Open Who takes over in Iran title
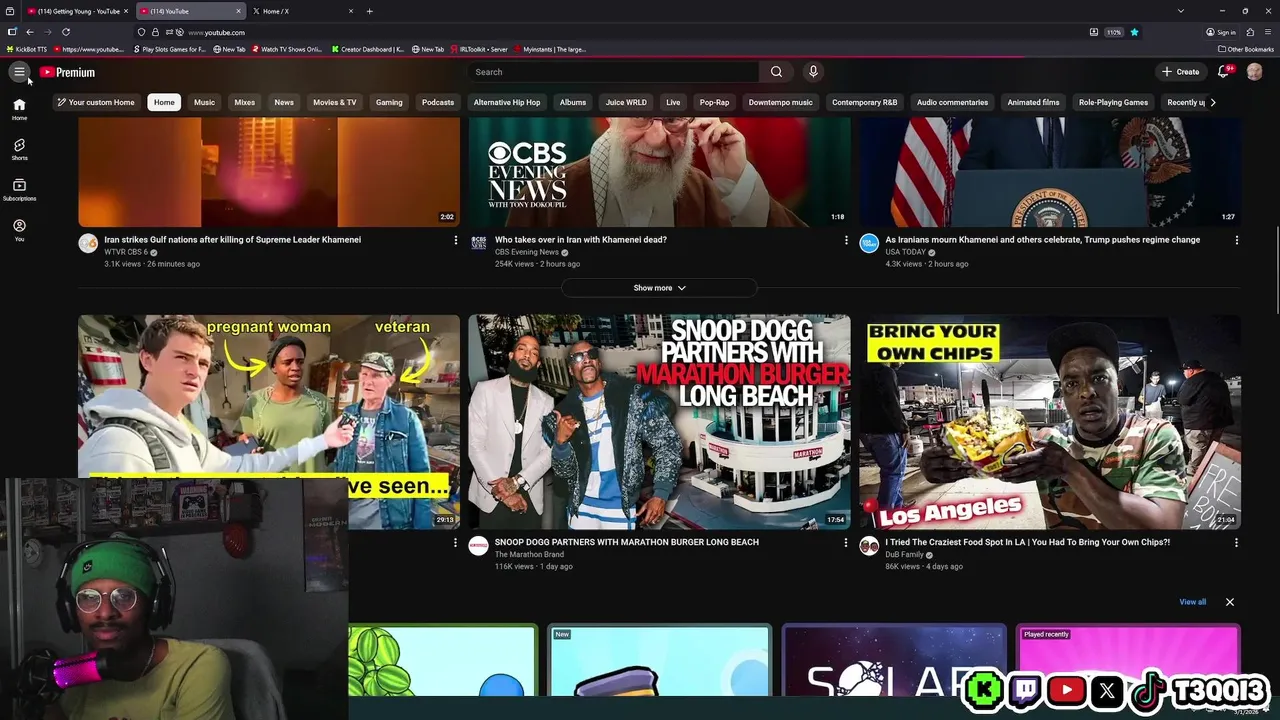This screenshot has width=1280, height=720. 581,240
